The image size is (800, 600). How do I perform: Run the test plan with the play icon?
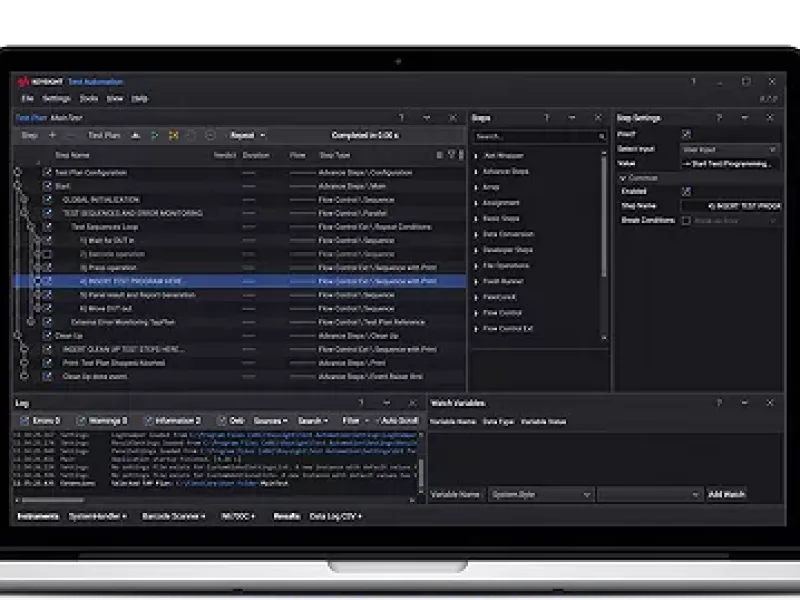click(x=154, y=135)
